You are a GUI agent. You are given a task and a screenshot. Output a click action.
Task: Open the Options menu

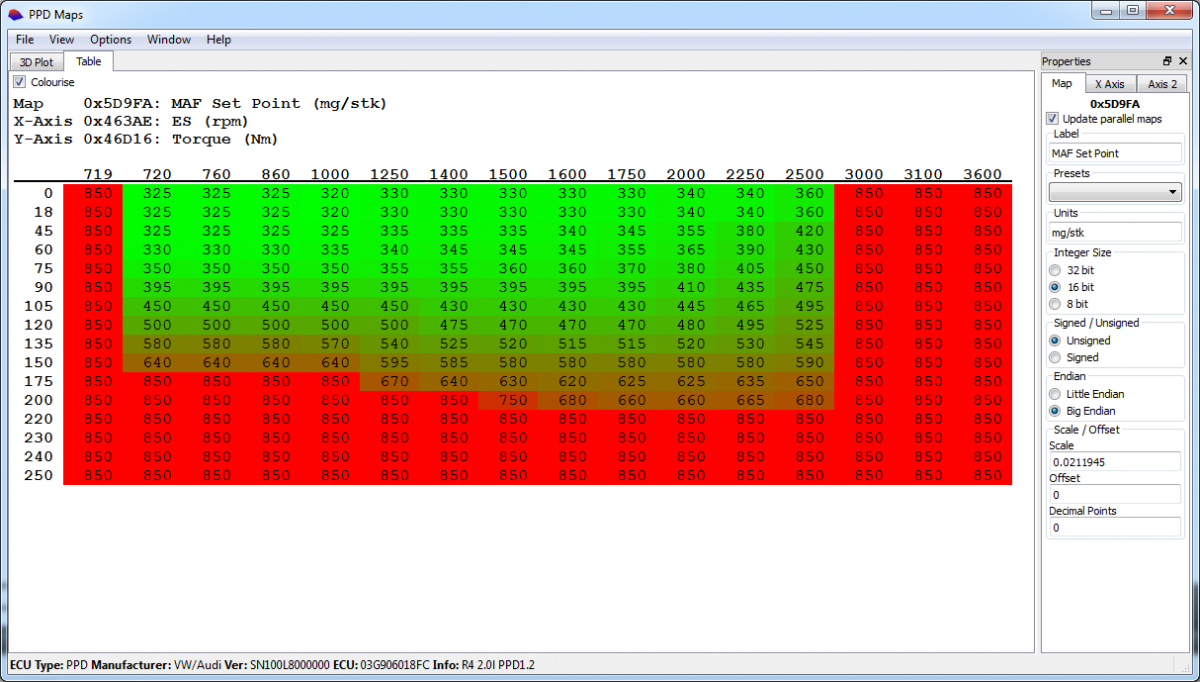[x=111, y=40]
